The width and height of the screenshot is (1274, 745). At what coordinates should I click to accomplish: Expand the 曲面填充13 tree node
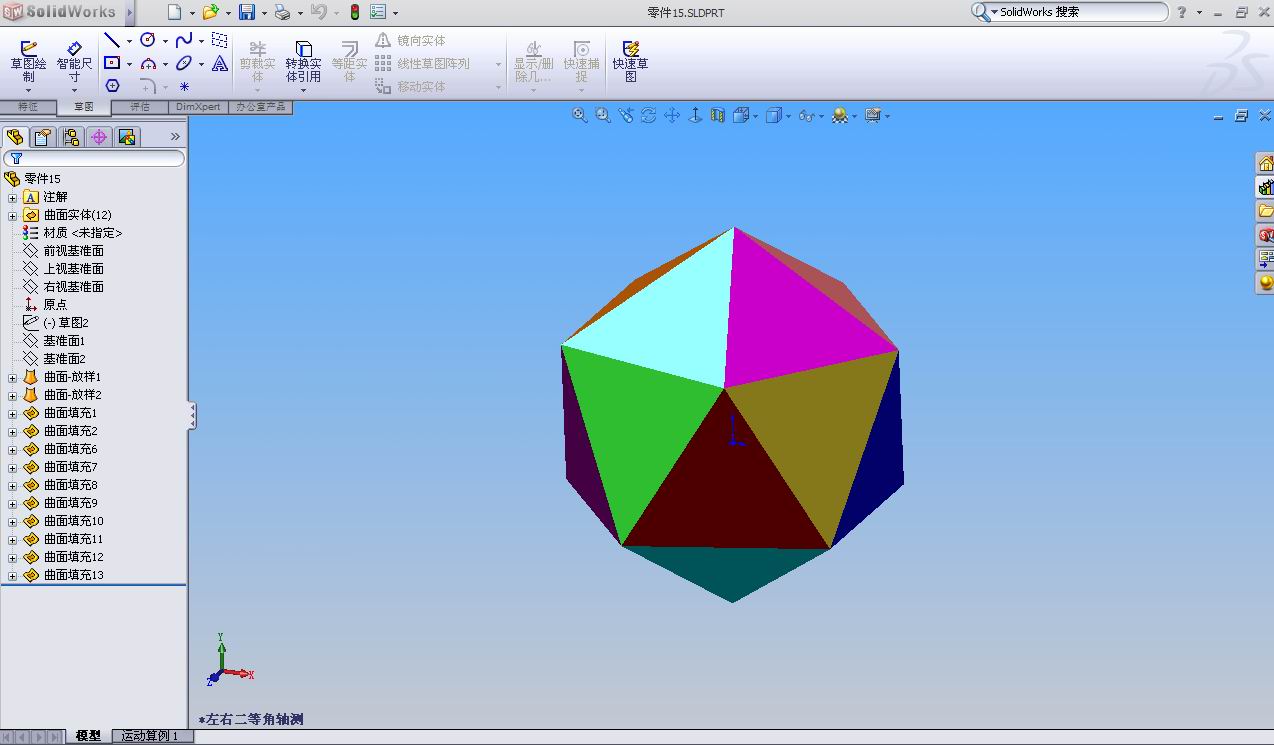pos(12,576)
